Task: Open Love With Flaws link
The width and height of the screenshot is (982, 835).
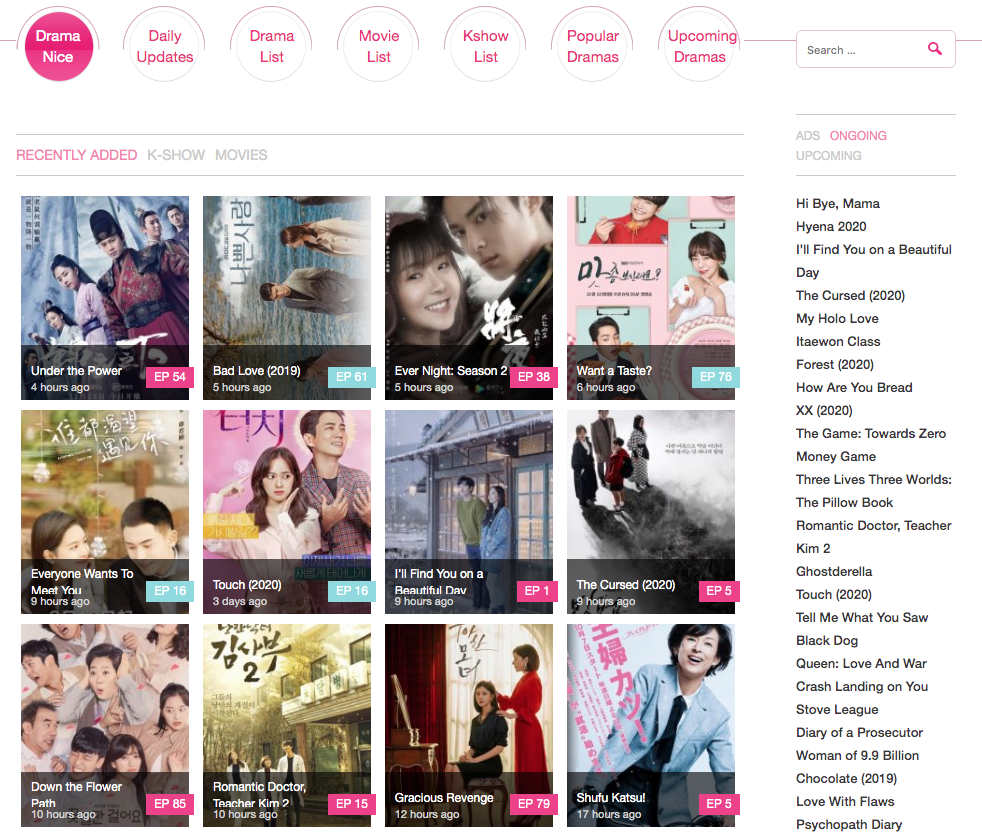Action: (x=845, y=802)
